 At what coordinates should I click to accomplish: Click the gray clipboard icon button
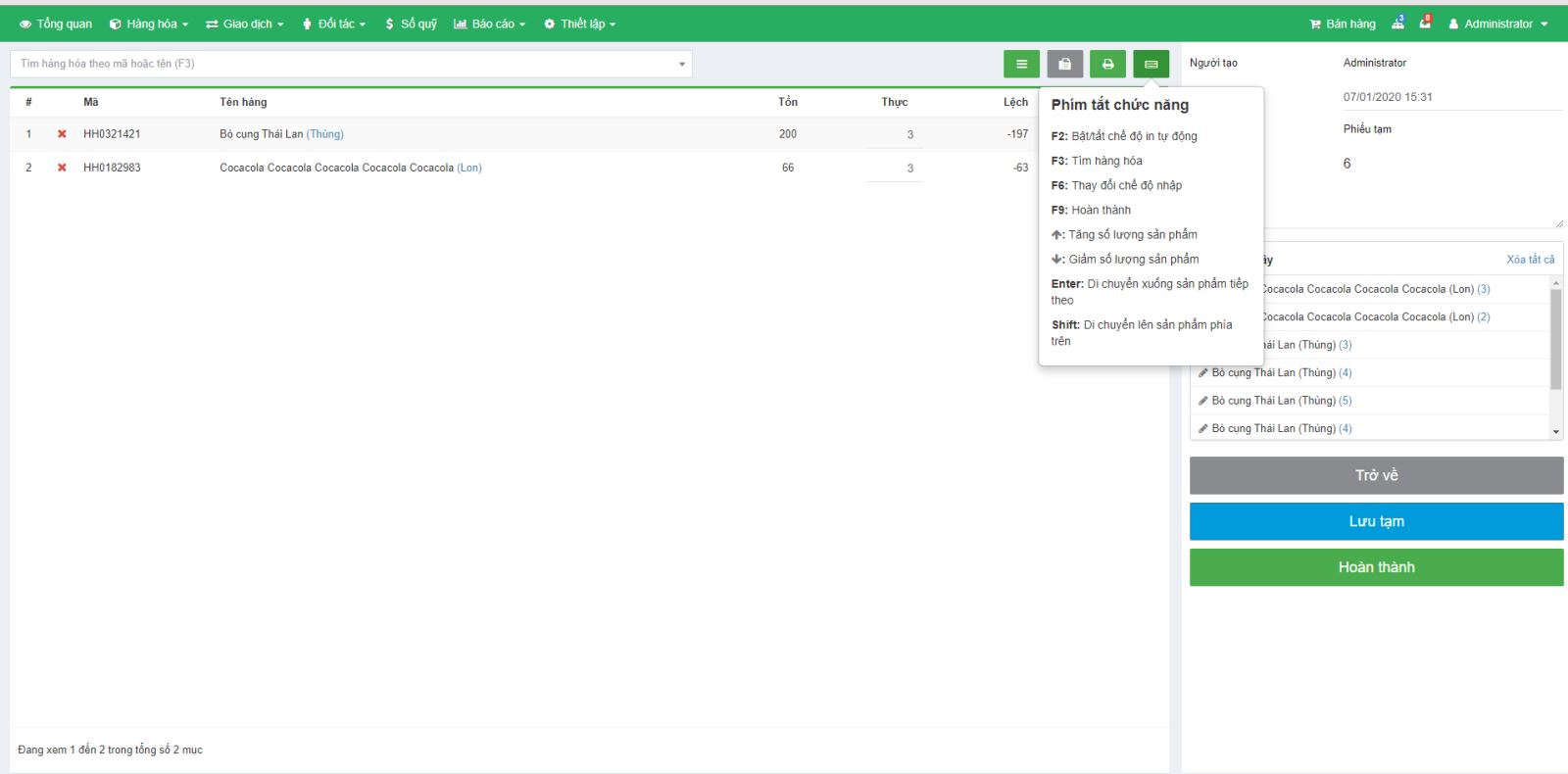pos(1064,65)
